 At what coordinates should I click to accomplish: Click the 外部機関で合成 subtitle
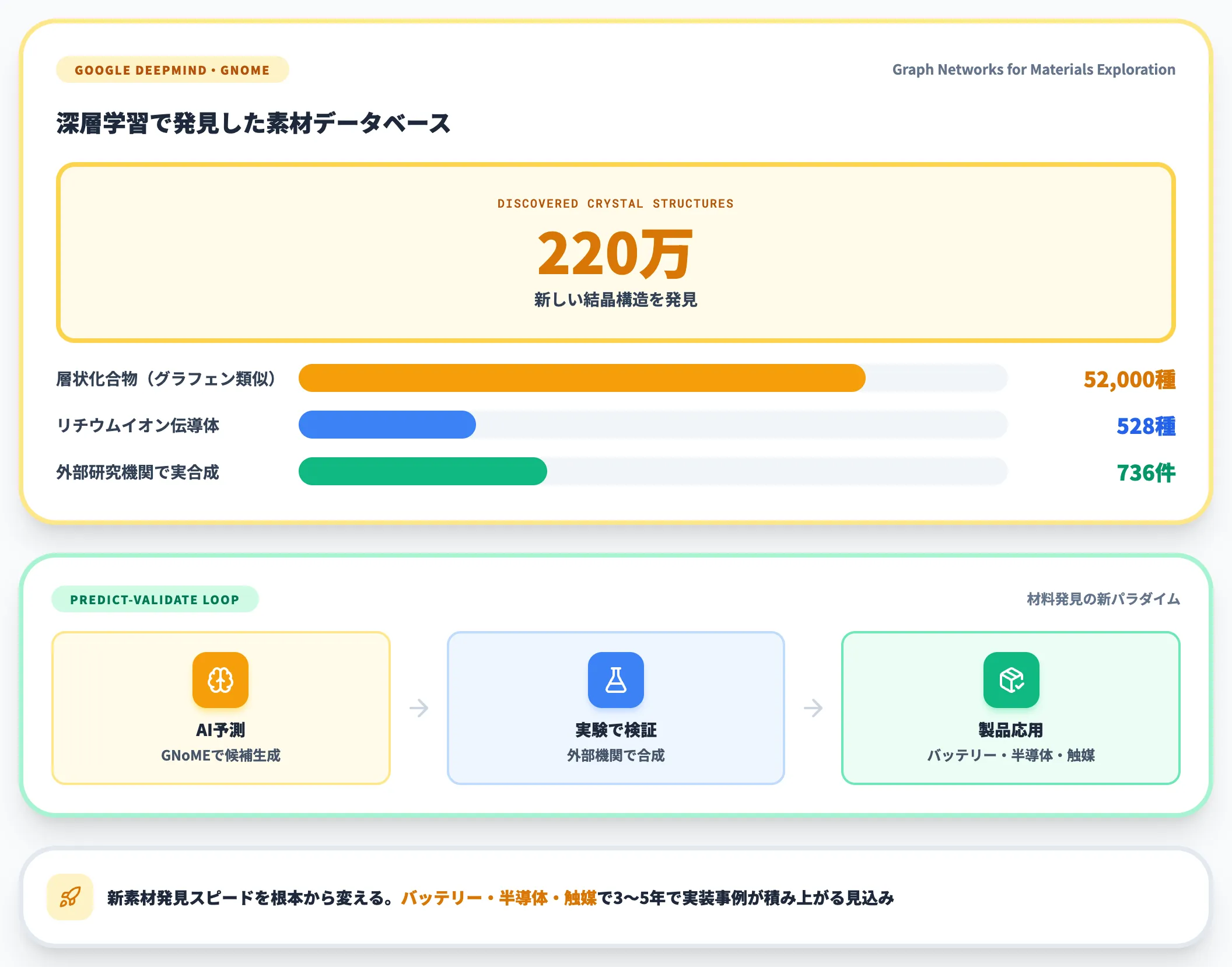pyautogui.click(x=615, y=755)
